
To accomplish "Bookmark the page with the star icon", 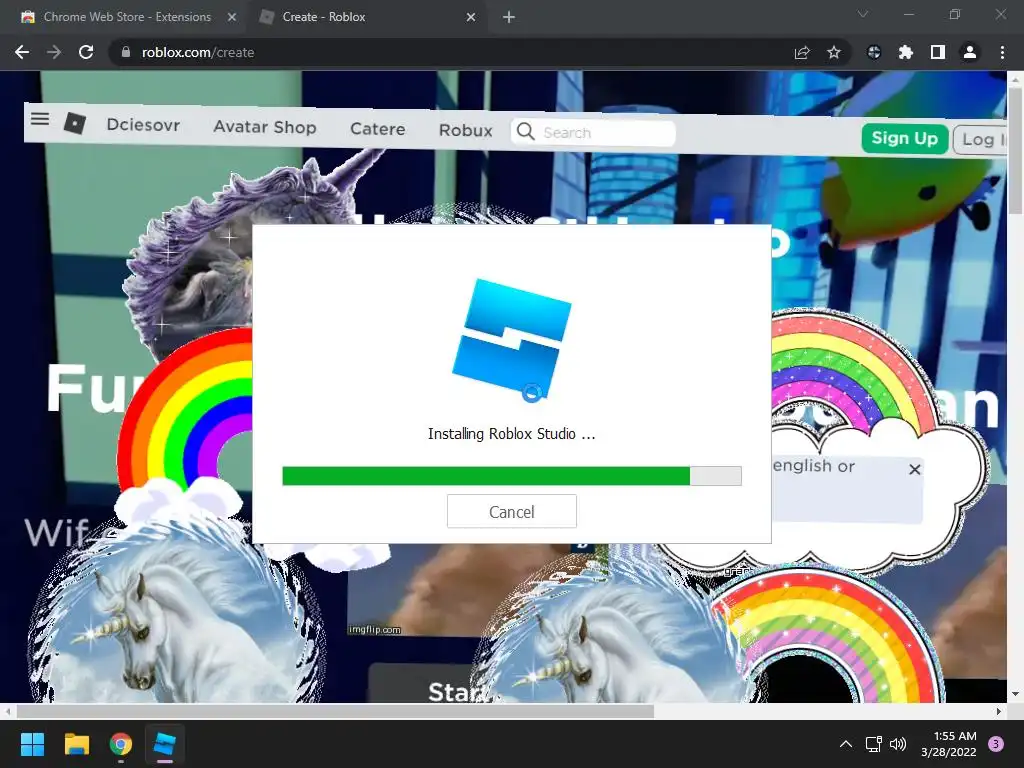I will click(x=834, y=52).
